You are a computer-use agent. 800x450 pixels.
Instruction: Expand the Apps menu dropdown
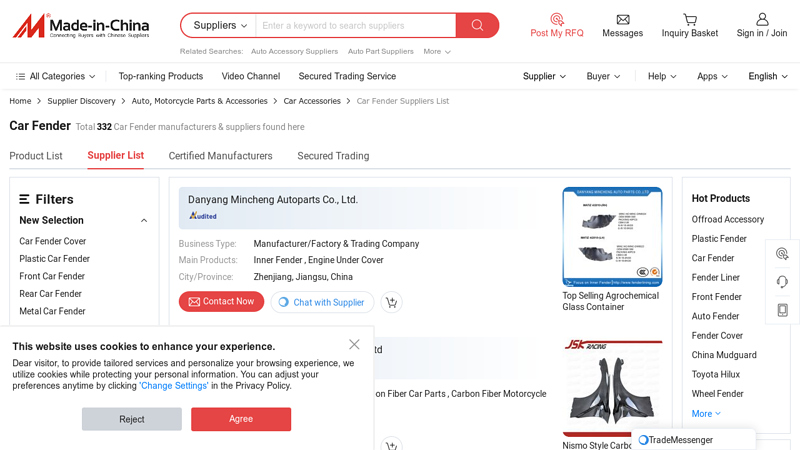(712, 76)
